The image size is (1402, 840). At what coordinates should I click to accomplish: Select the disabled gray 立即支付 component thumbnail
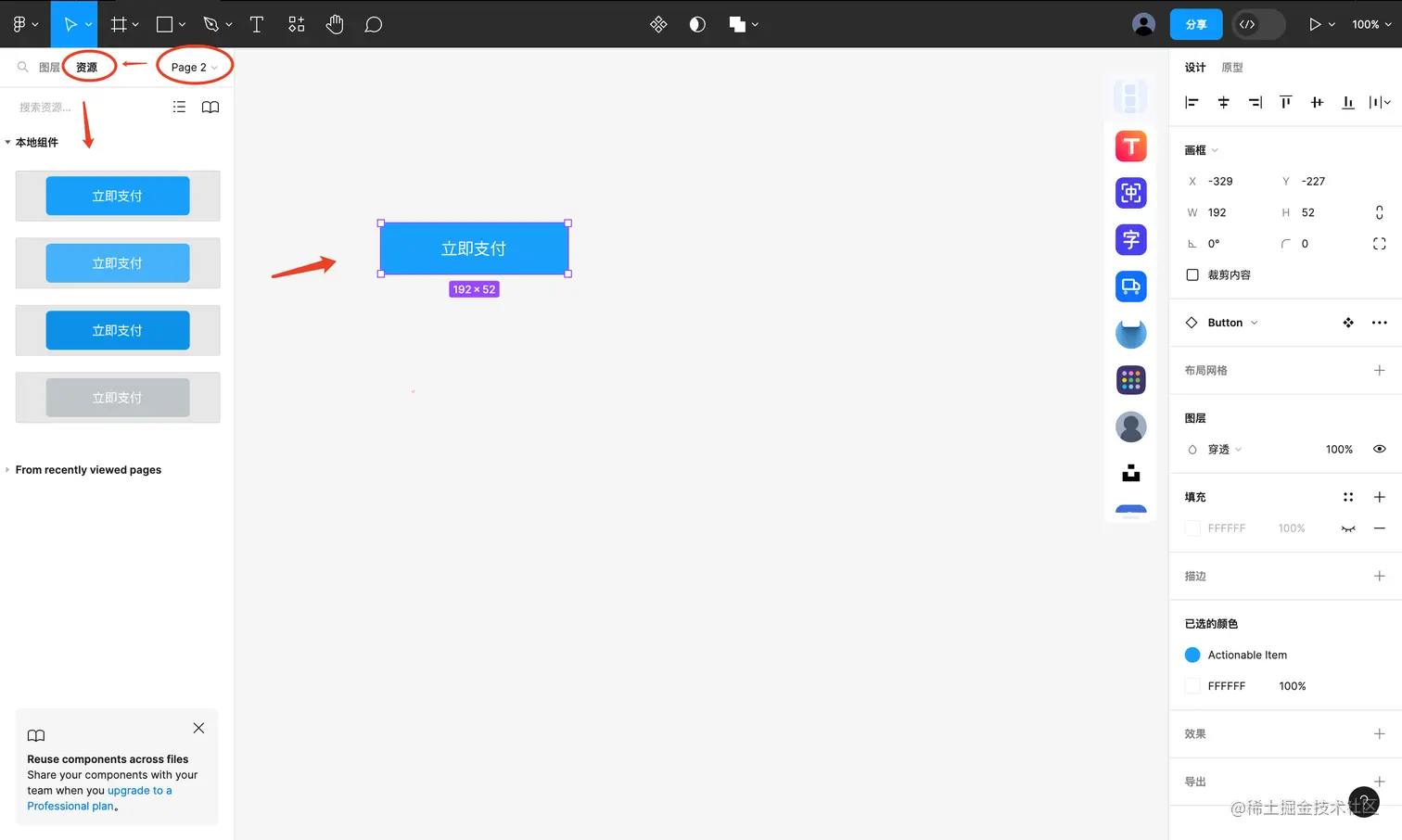(x=118, y=398)
